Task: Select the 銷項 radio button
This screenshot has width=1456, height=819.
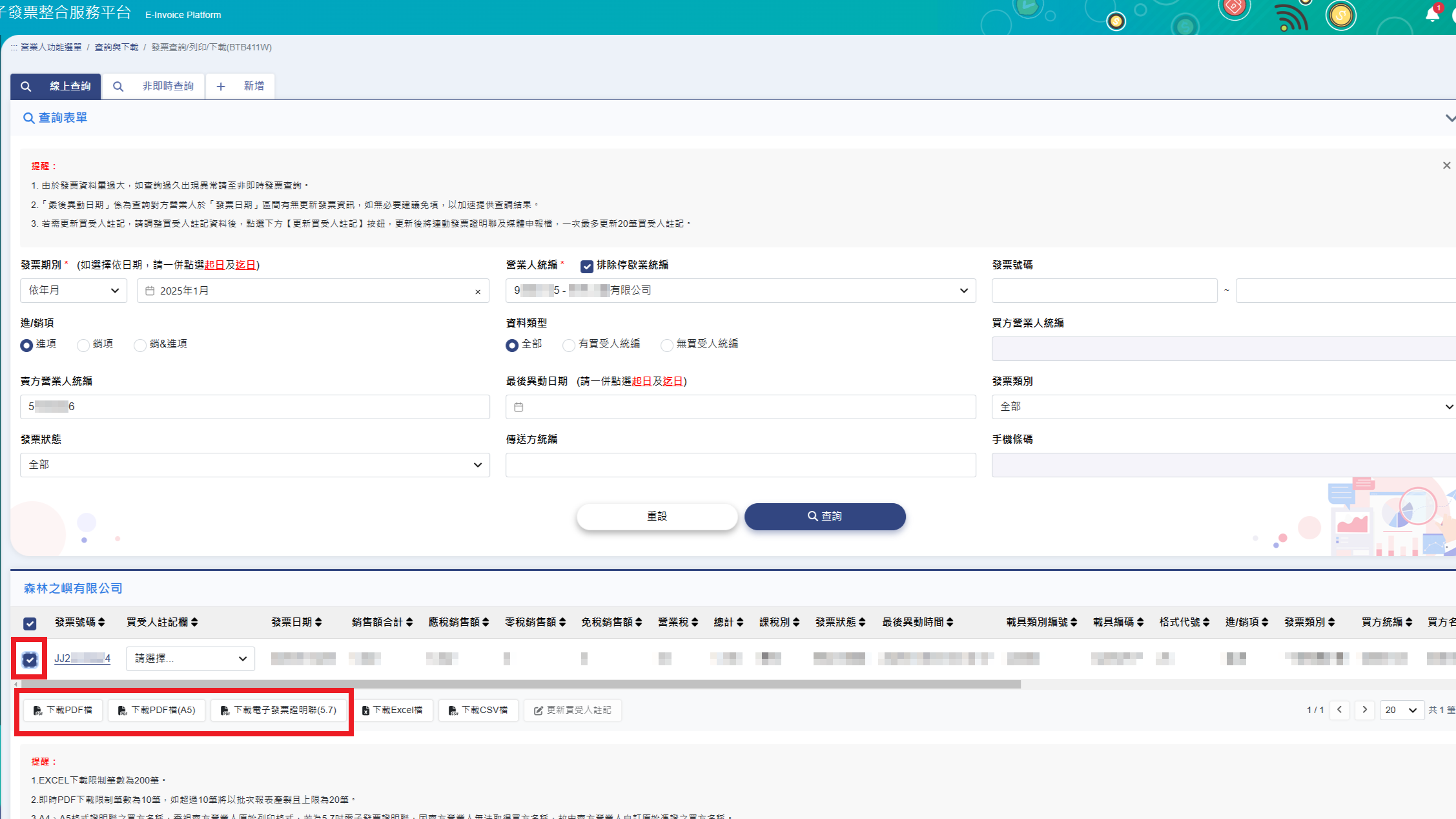Action: (83, 346)
